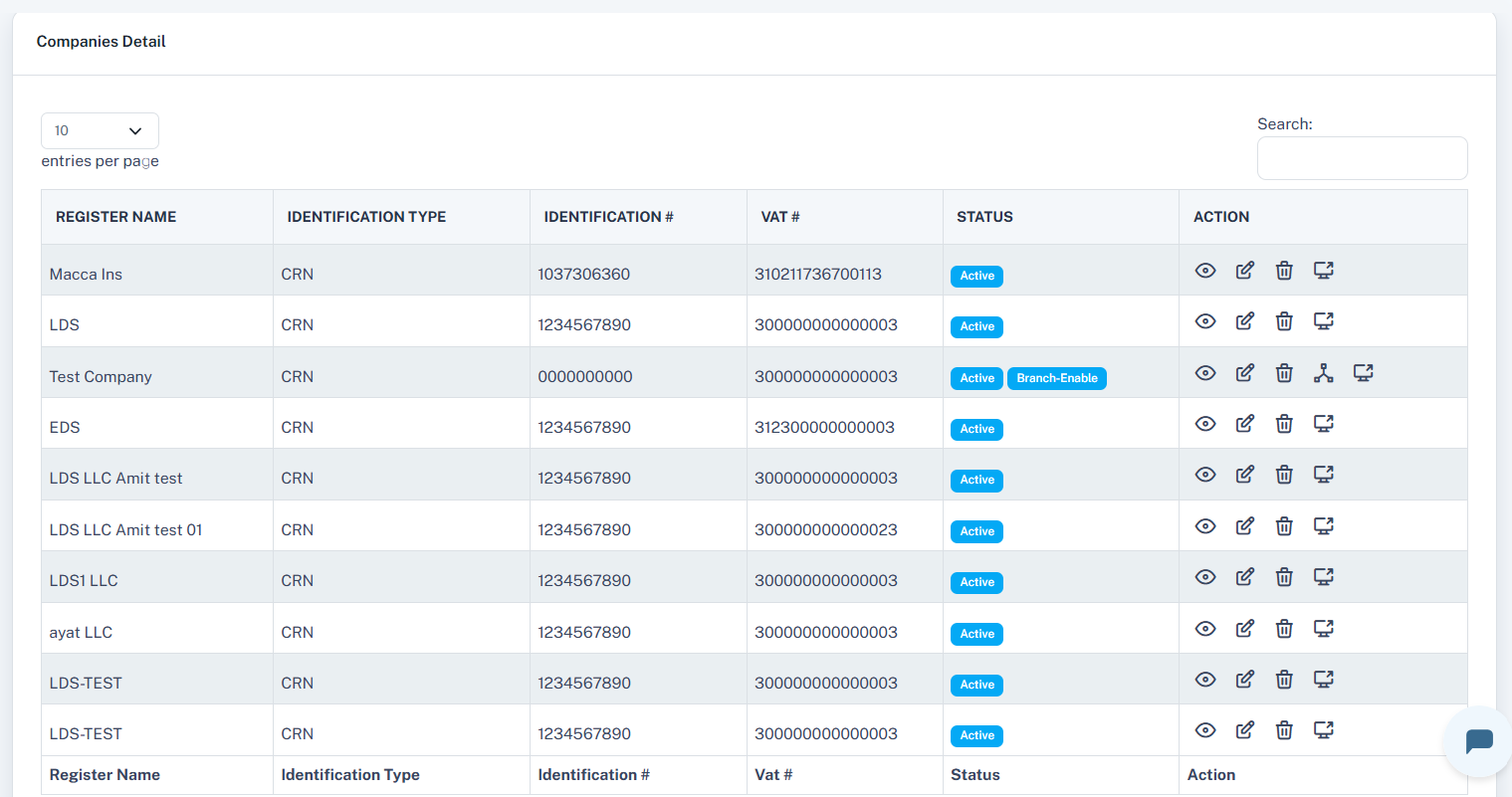Open the entries per page dropdown
This screenshot has width=1512, height=797.
[100, 131]
